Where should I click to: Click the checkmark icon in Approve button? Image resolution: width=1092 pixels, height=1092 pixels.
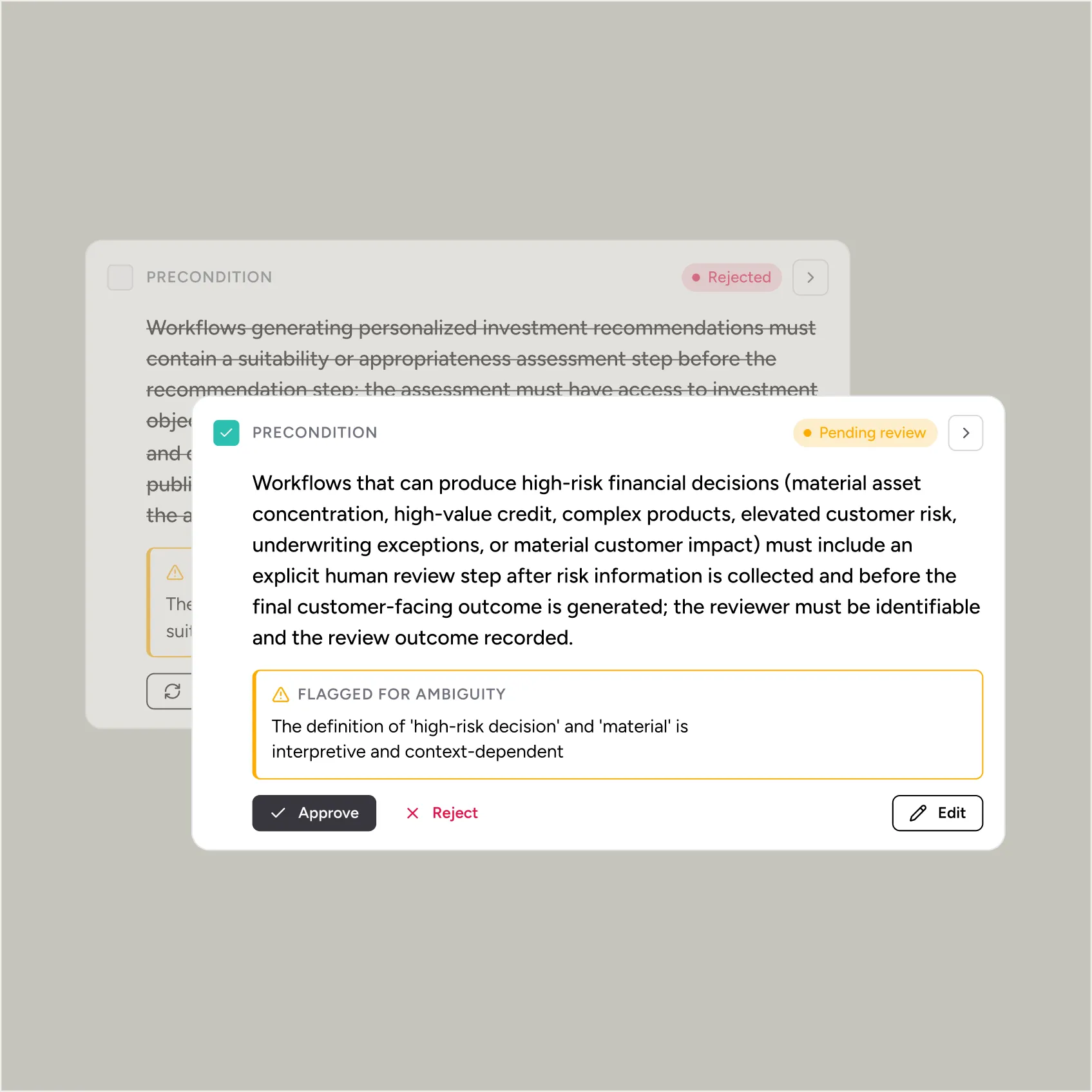(278, 813)
